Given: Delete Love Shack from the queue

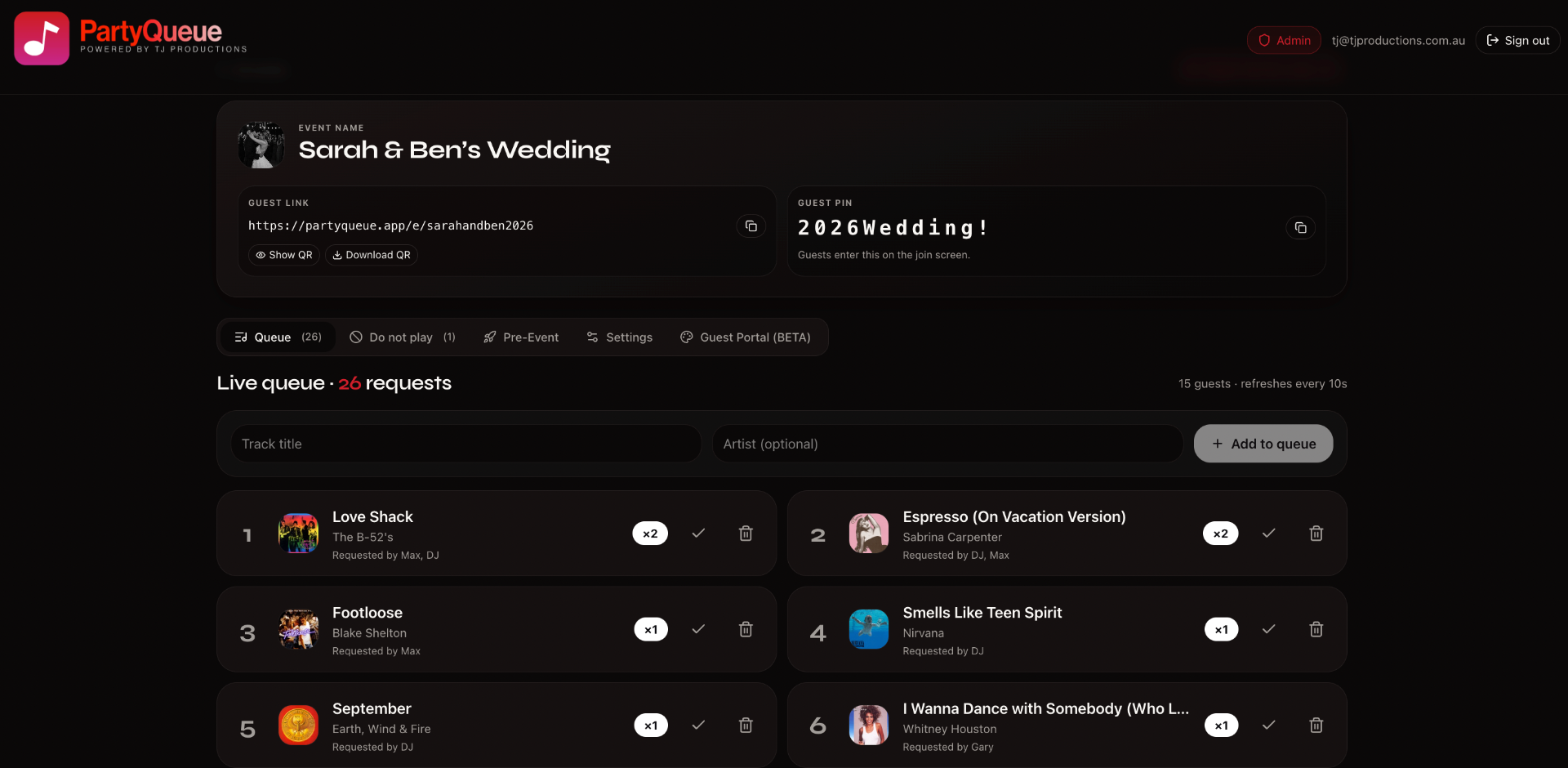Looking at the screenshot, I should pos(746,534).
